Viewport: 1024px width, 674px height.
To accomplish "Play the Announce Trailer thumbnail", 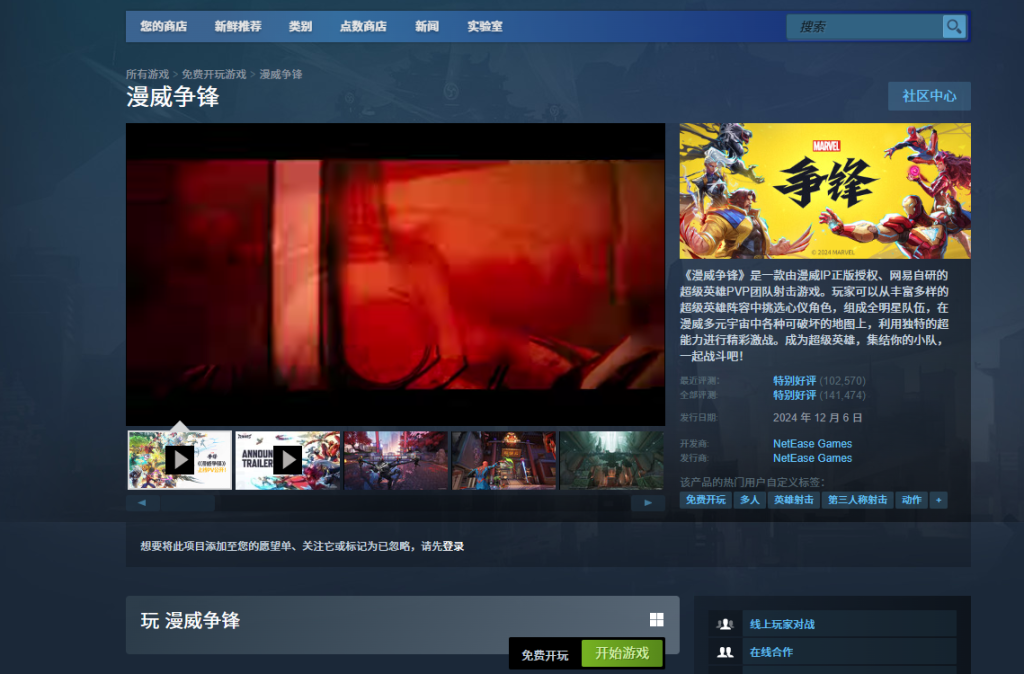I will pyautogui.click(x=287, y=460).
